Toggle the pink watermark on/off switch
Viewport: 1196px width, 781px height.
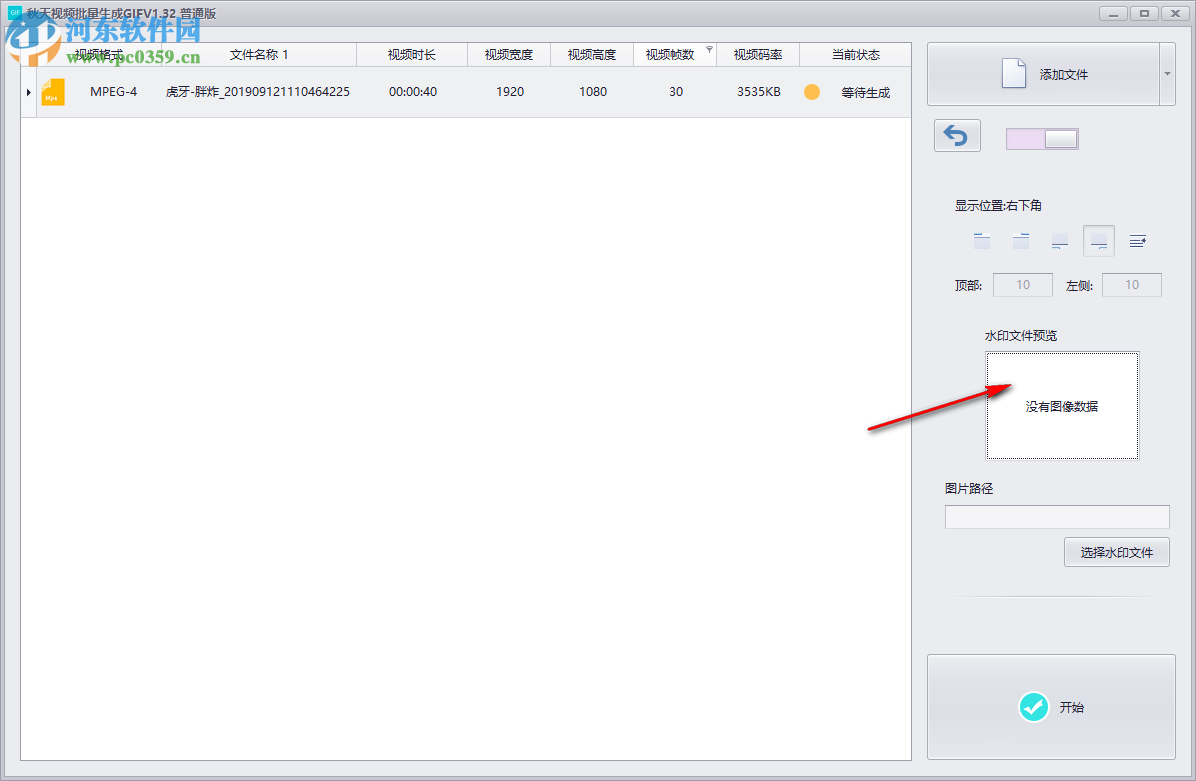[x=1042, y=139]
